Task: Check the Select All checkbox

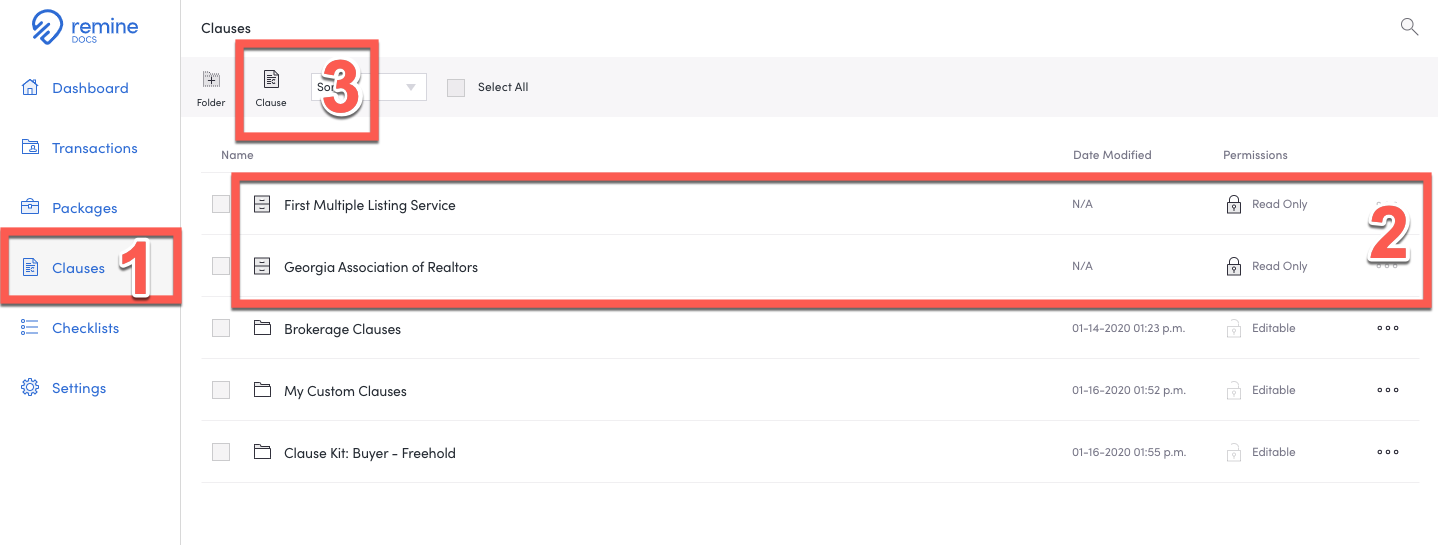Action: 456,87
